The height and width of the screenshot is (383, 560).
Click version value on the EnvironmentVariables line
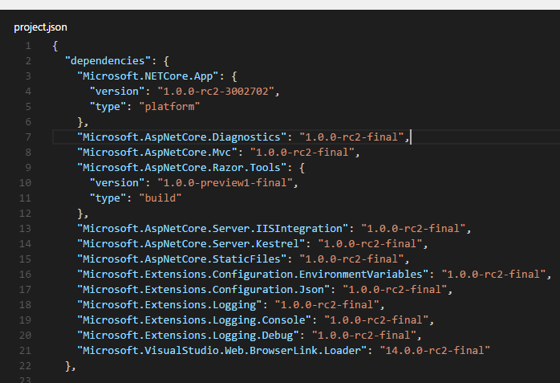click(494, 274)
